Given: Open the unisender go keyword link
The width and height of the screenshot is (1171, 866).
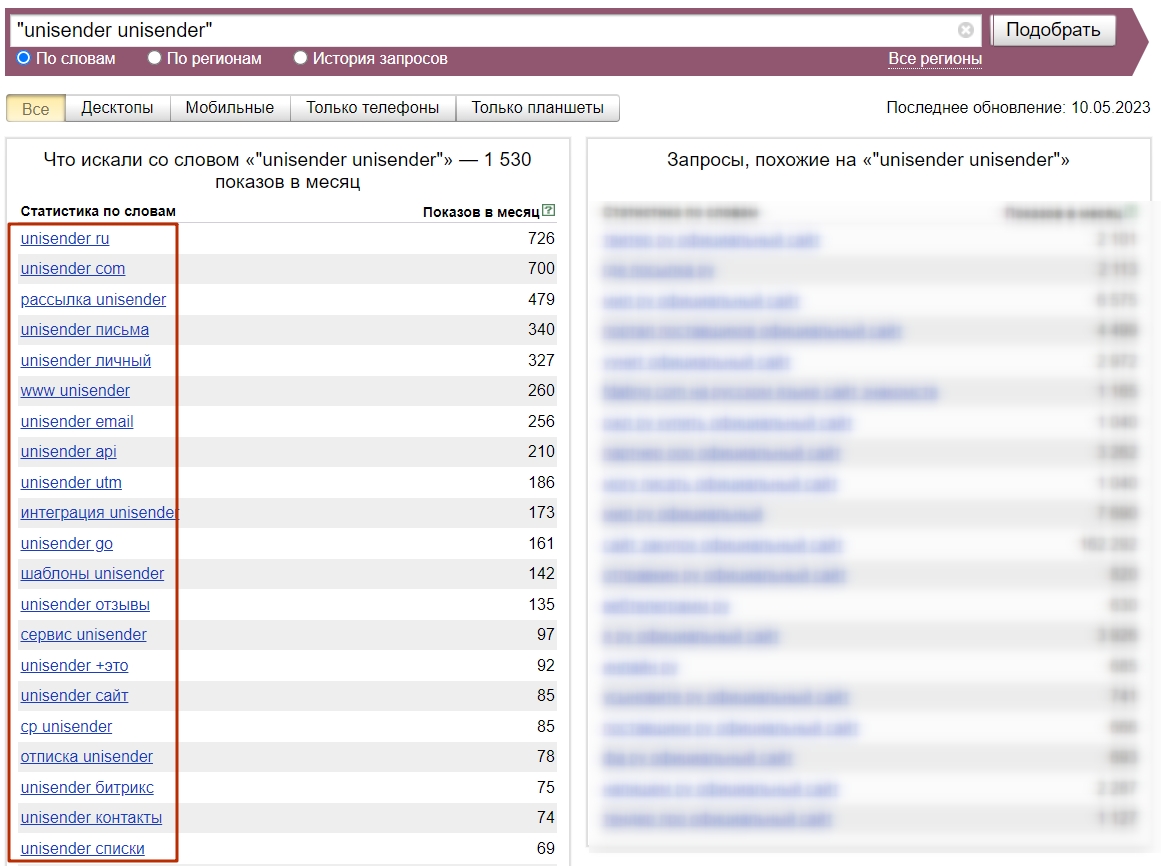Looking at the screenshot, I should click(x=67, y=543).
